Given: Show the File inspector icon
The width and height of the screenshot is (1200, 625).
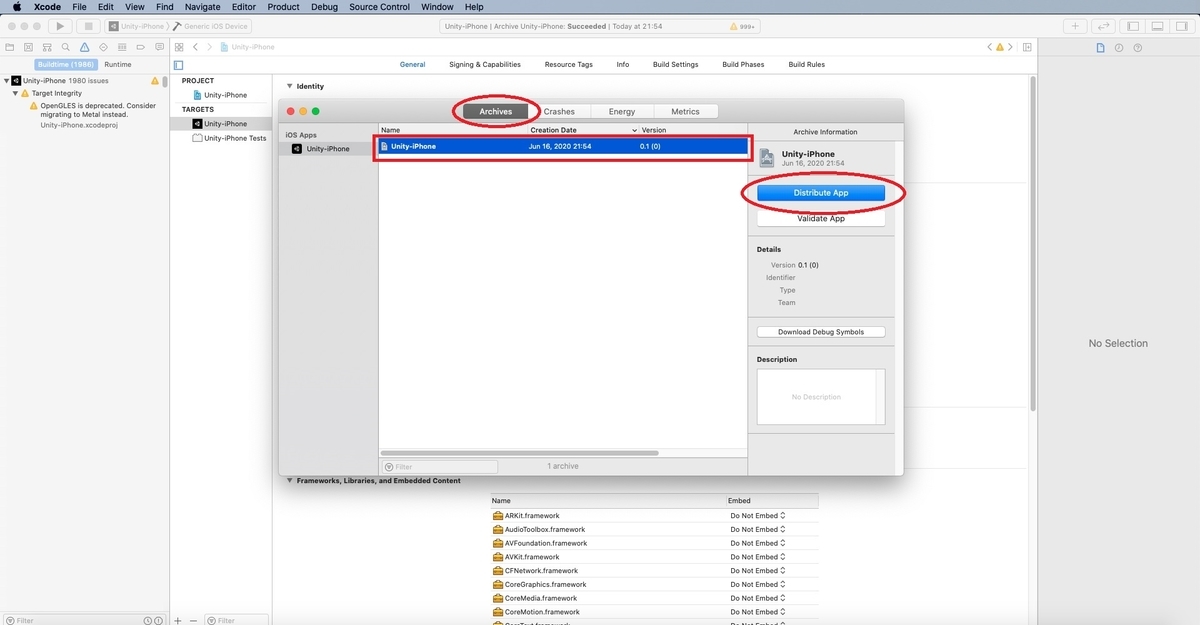Looking at the screenshot, I should pyautogui.click(x=1101, y=47).
